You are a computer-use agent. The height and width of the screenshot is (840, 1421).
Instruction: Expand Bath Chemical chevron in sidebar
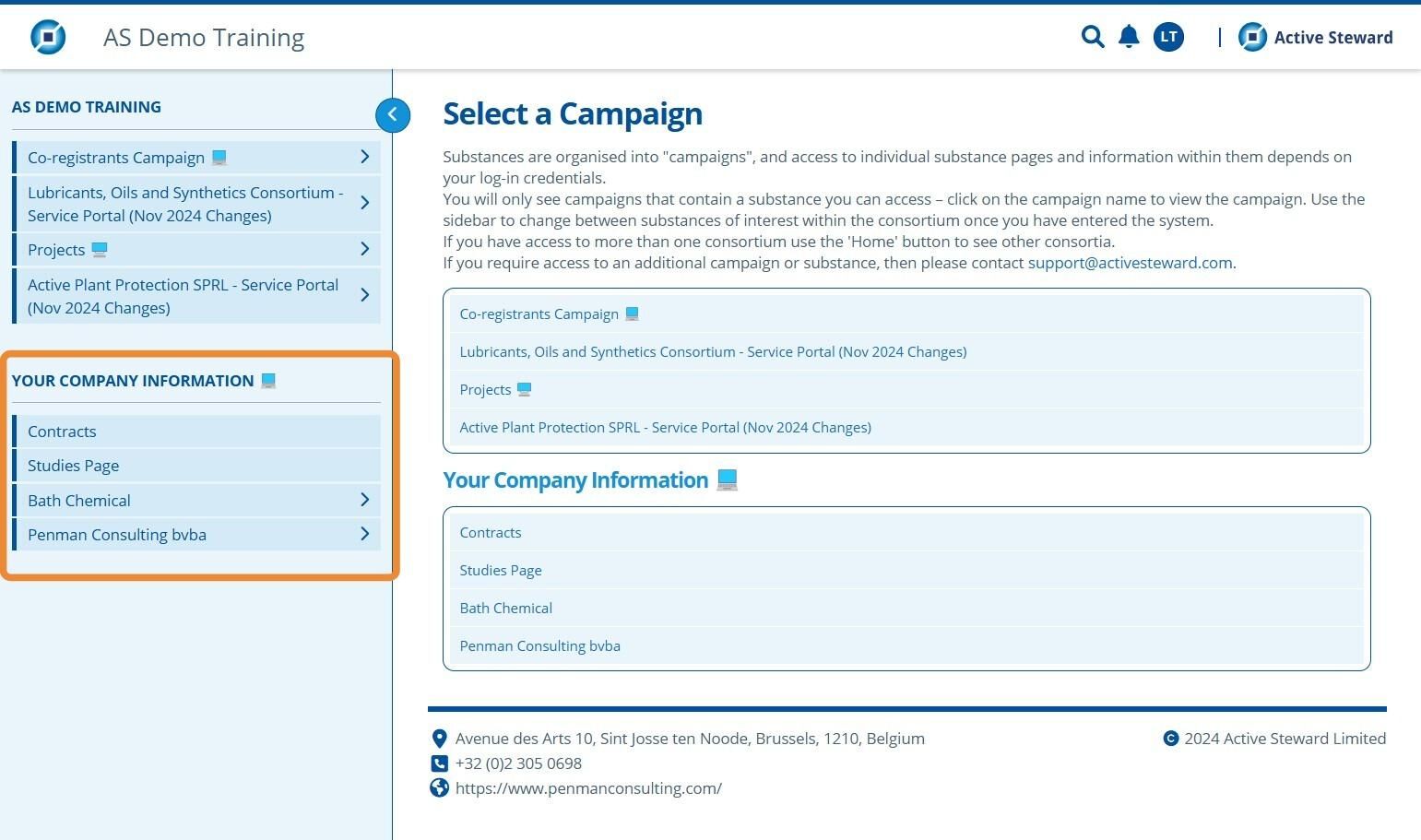[x=365, y=500]
